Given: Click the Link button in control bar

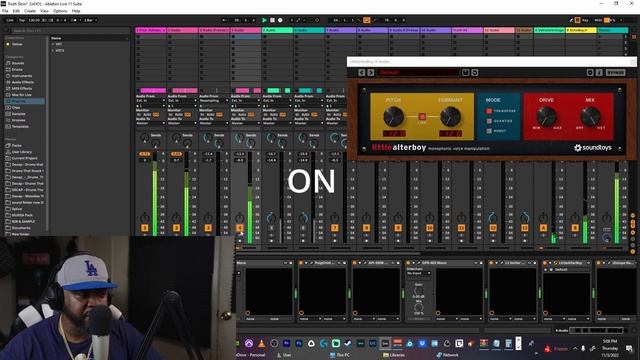Looking at the screenshot, I should click(x=10, y=20).
